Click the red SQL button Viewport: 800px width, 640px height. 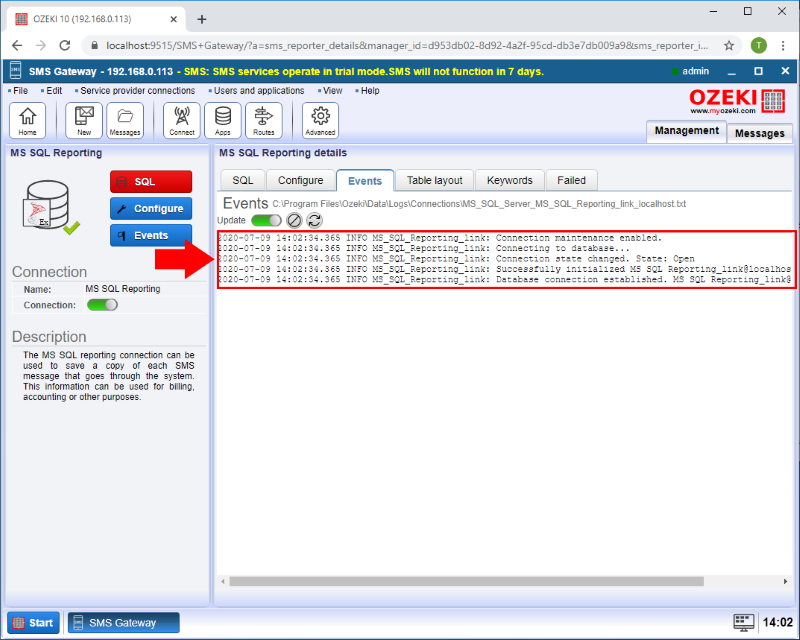[x=151, y=182]
